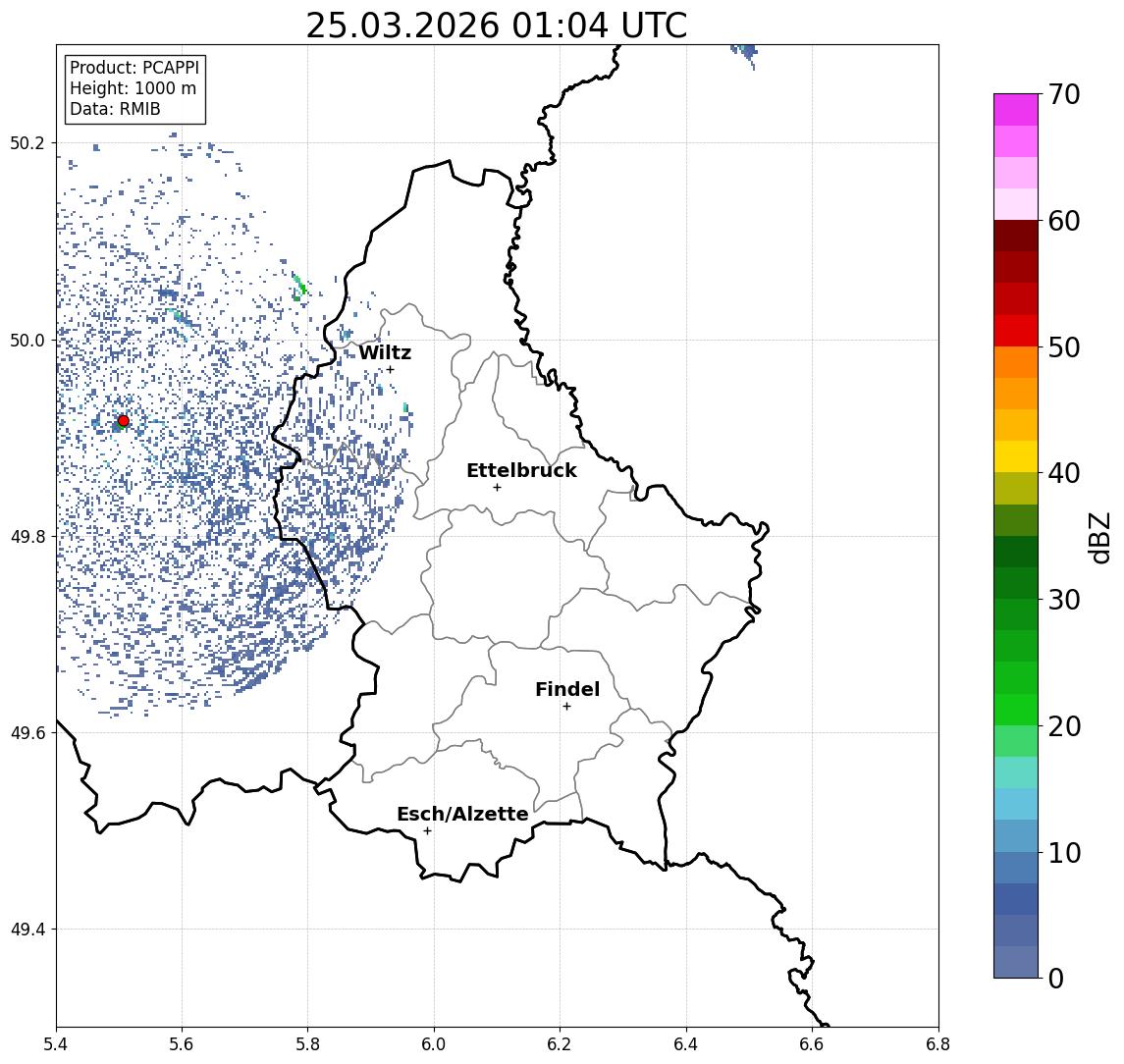Click latitude axis label 49.4
The image size is (1124, 1064).
point(27,930)
